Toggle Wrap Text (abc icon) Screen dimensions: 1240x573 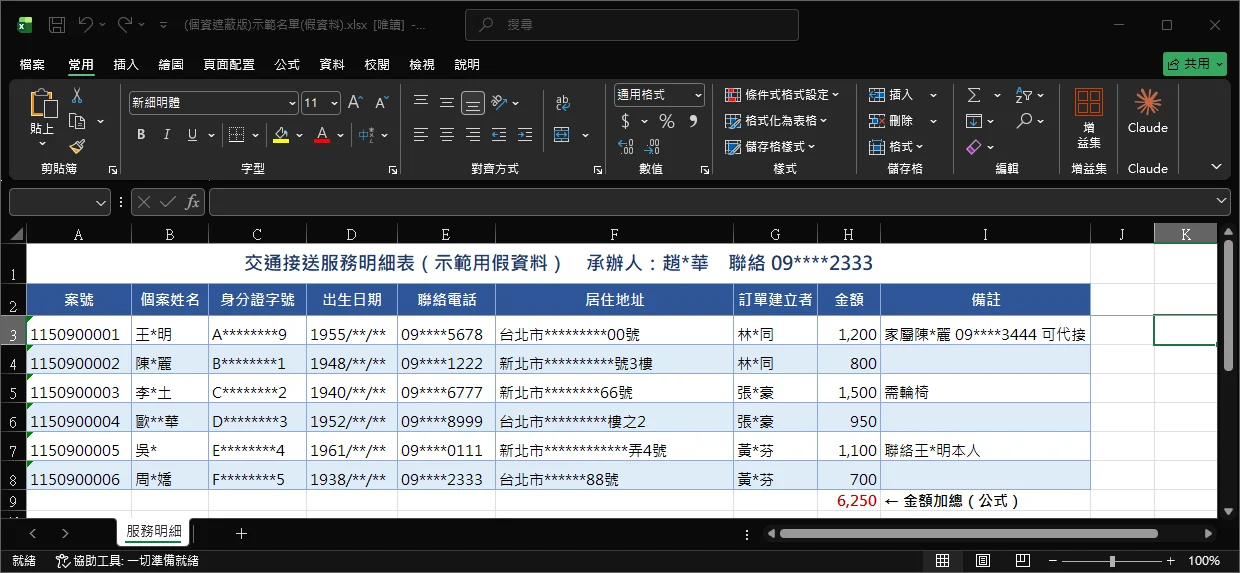tap(563, 102)
